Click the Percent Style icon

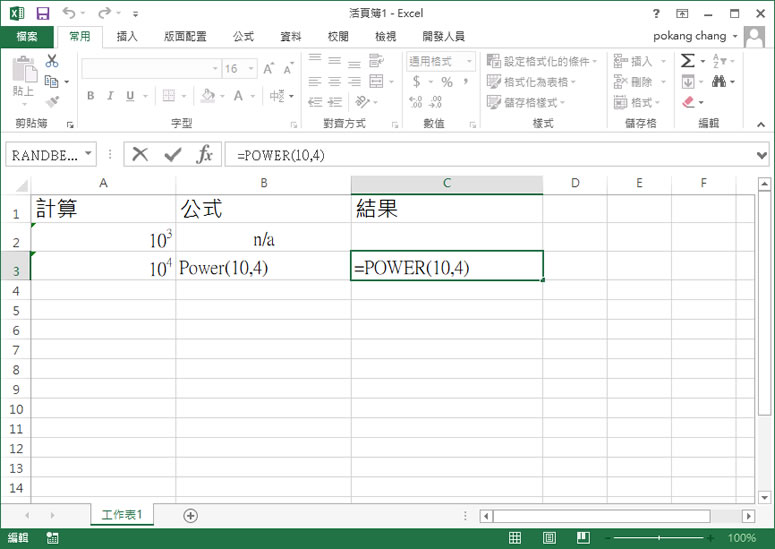click(447, 82)
